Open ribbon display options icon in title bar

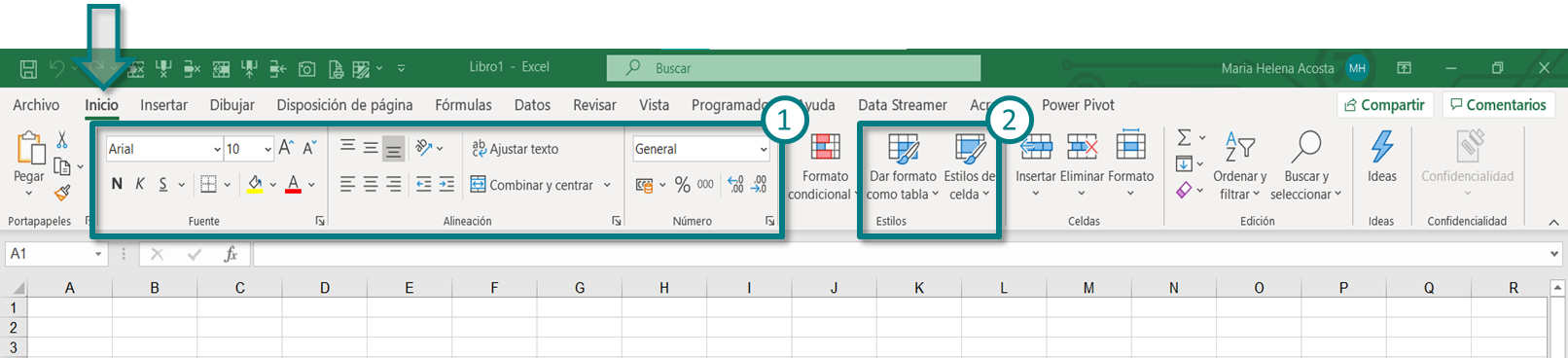(1404, 68)
